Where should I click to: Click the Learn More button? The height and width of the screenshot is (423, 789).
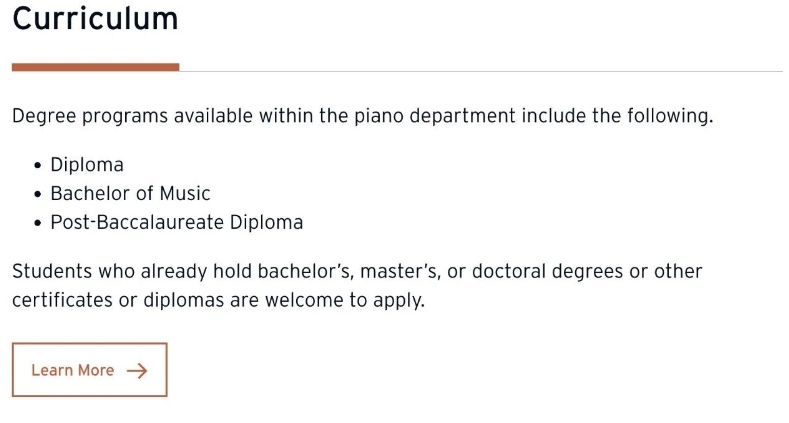[90, 370]
